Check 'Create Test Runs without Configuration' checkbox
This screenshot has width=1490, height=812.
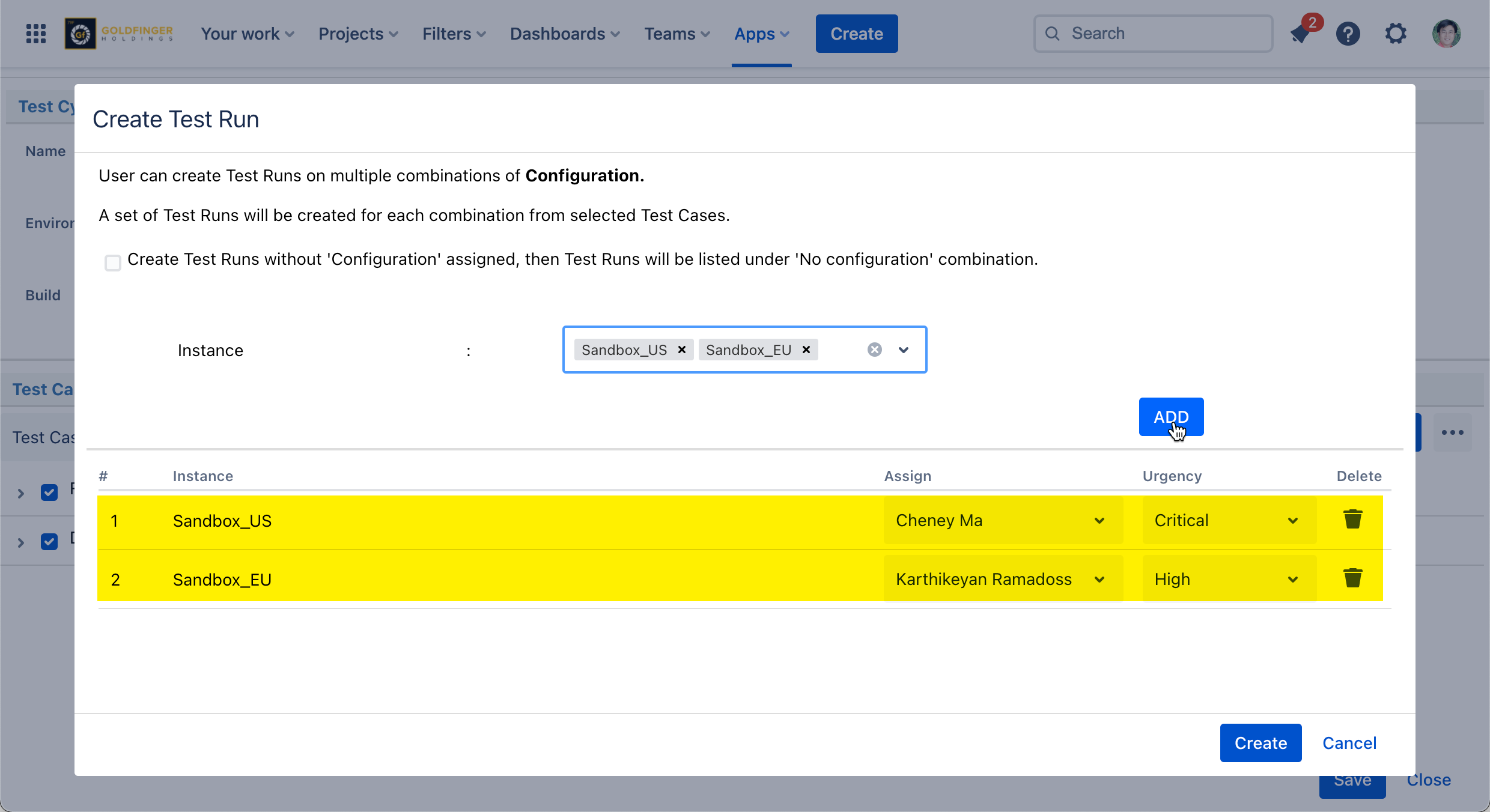(113, 262)
